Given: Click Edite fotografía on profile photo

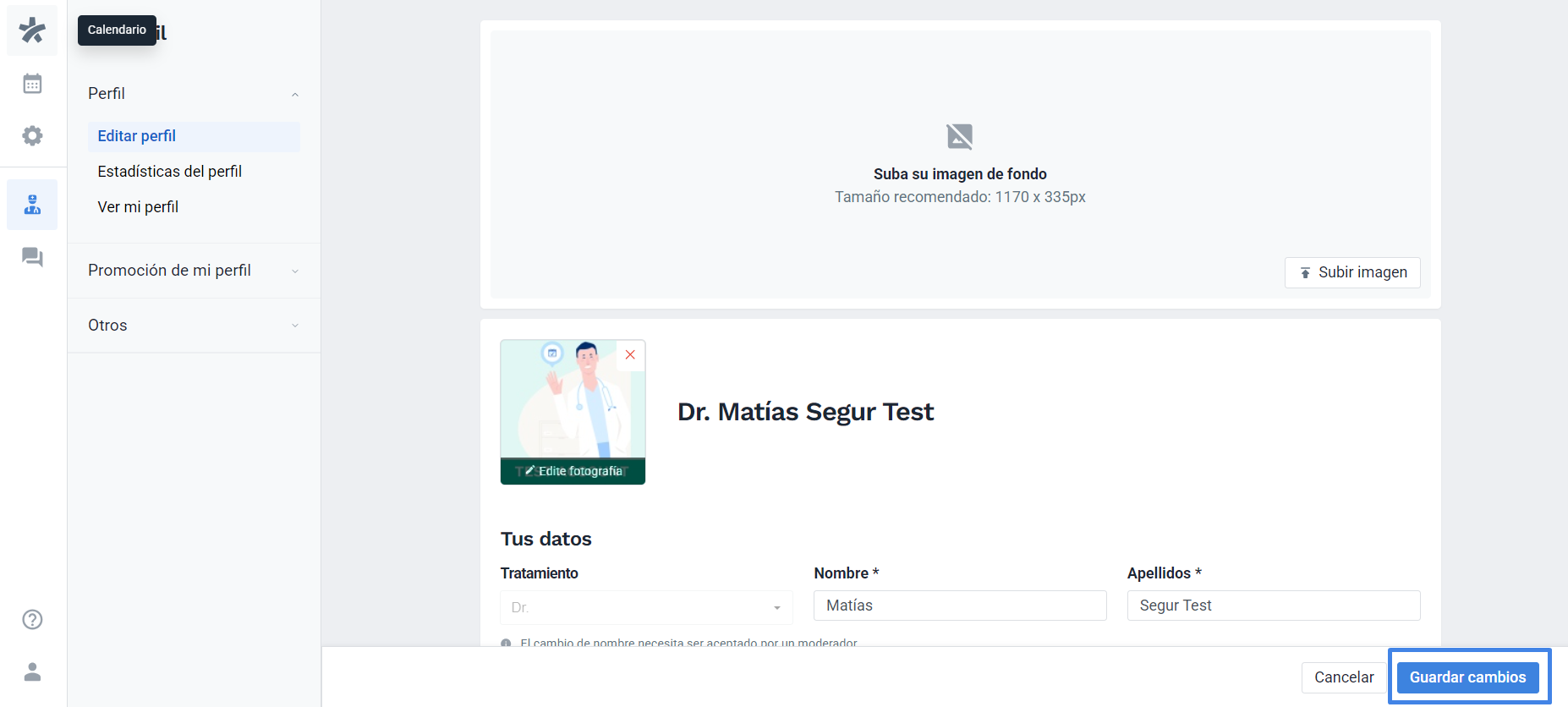Looking at the screenshot, I should click(573, 471).
